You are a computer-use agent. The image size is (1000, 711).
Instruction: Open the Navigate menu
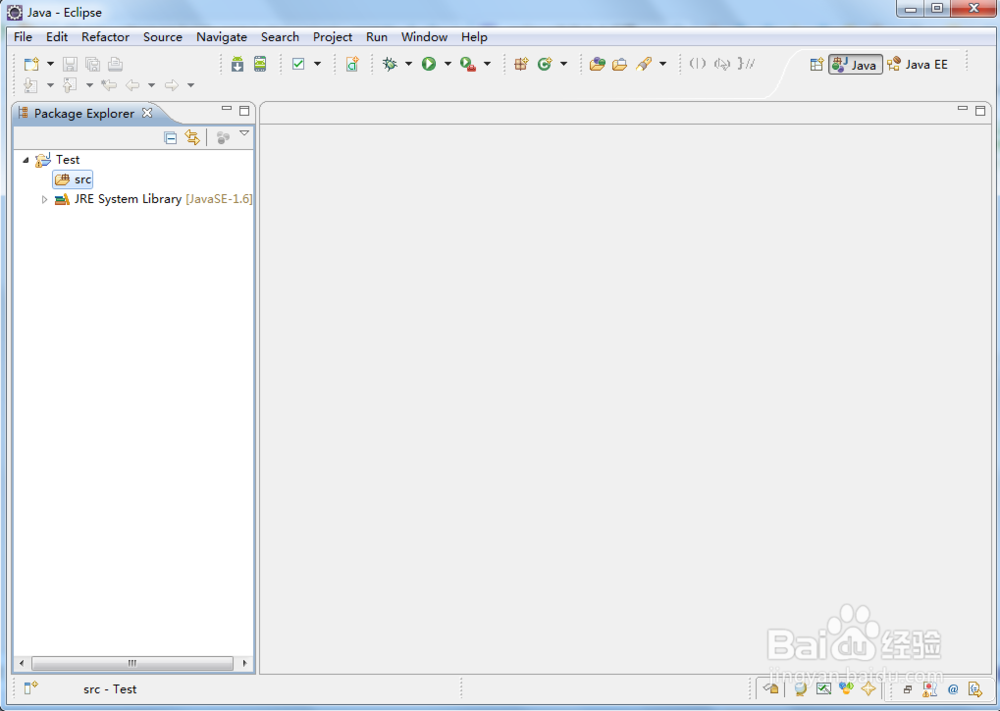coord(221,37)
